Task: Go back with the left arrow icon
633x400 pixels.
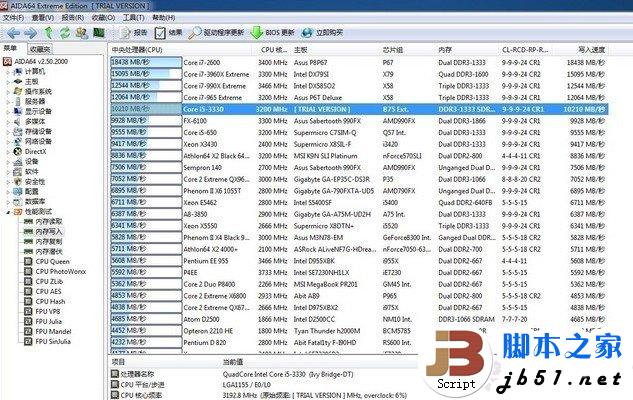Action: [14, 33]
